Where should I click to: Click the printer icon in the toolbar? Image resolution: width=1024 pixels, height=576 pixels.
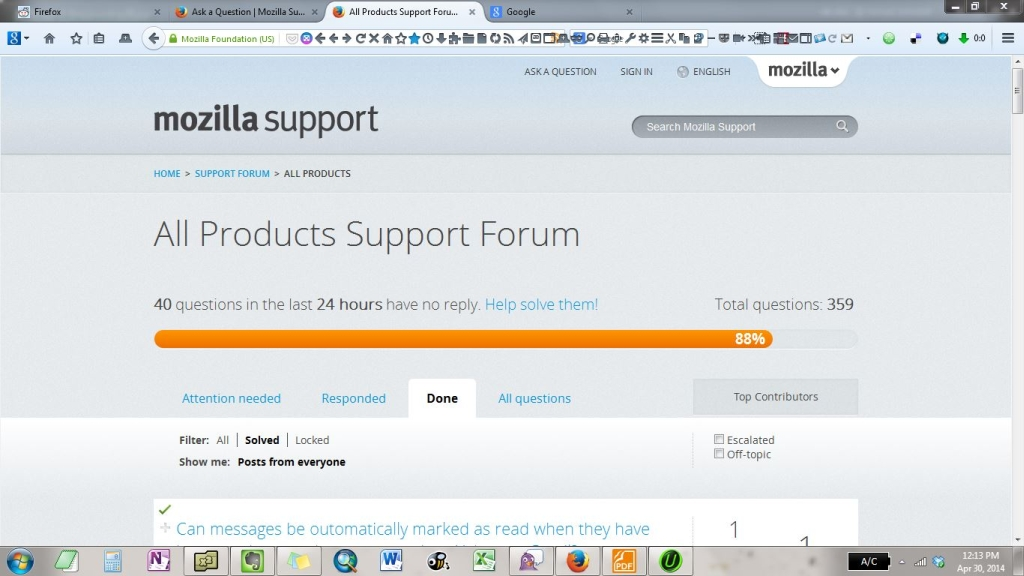604,39
